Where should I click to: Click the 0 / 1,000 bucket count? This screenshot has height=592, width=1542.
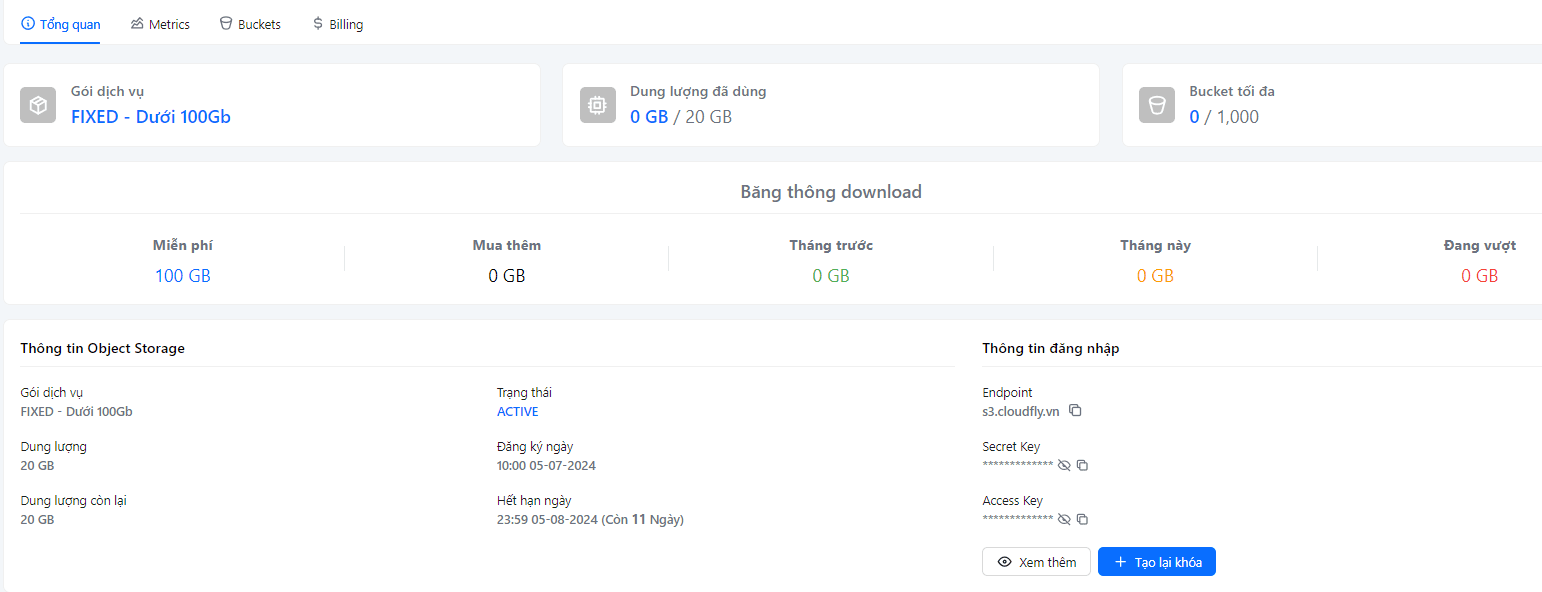coord(1224,117)
